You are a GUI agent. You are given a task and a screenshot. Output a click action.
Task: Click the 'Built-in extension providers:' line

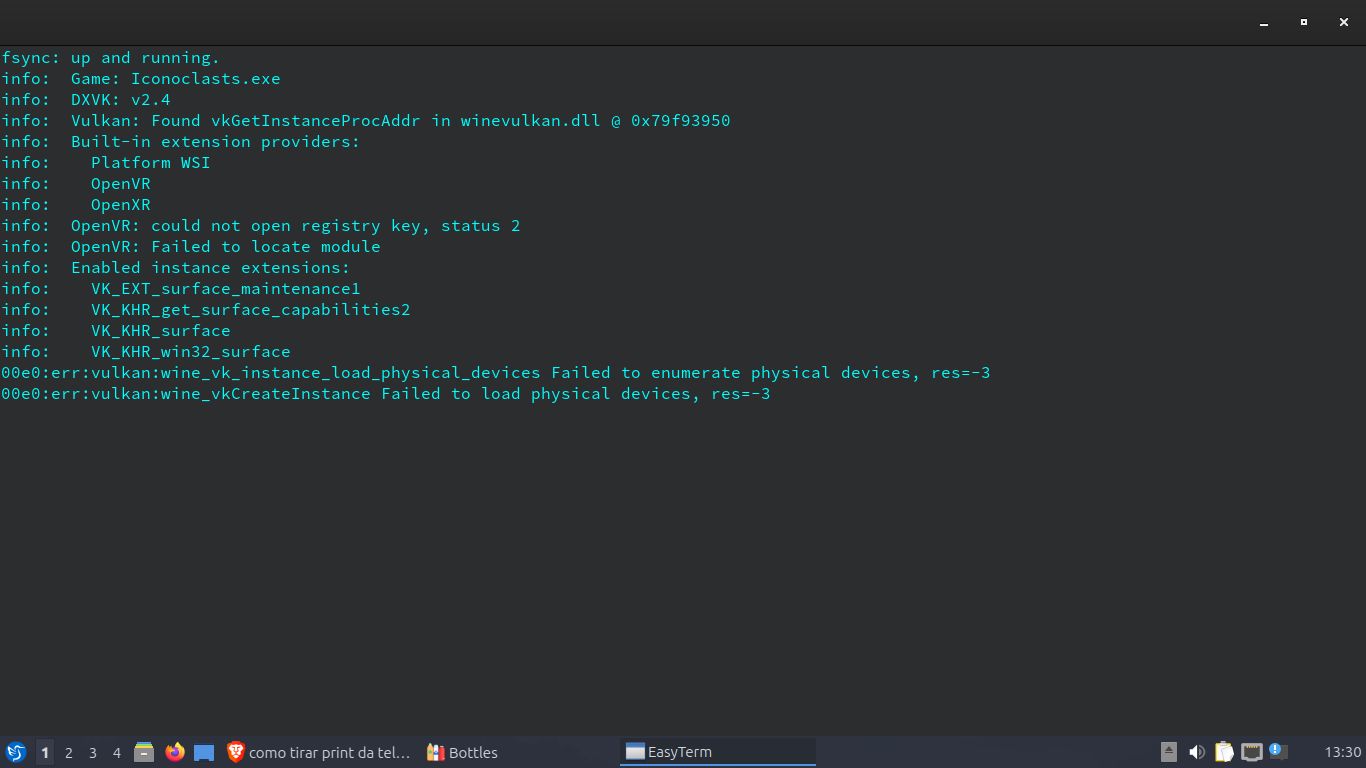pyautogui.click(x=181, y=142)
